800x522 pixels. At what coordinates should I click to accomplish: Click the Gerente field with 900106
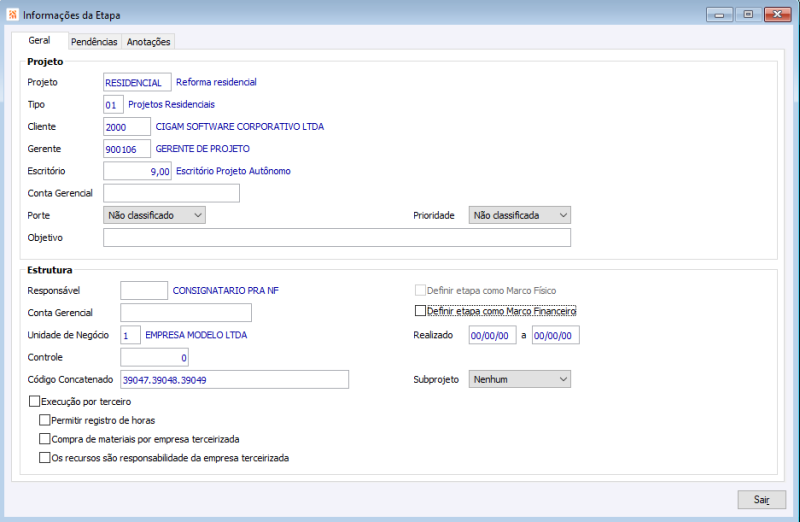click(127, 149)
